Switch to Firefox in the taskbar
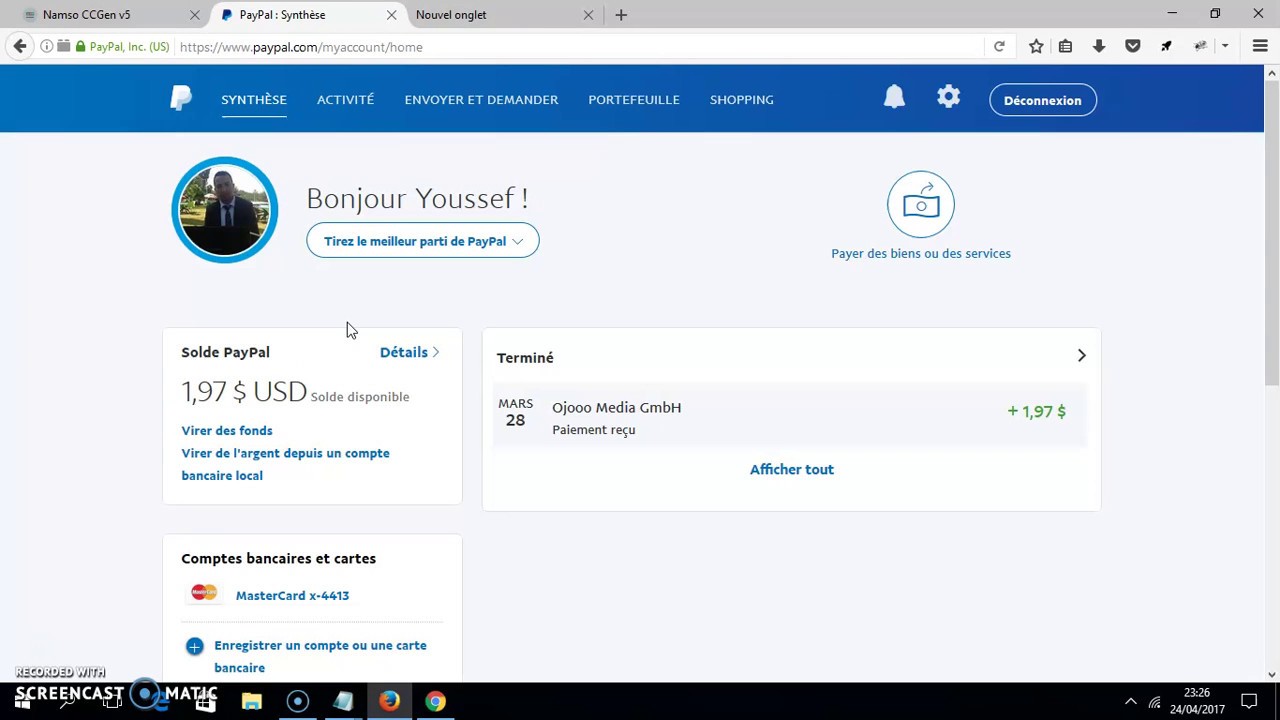Screen dimensions: 1280x720 pyautogui.click(x=389, y=701)
